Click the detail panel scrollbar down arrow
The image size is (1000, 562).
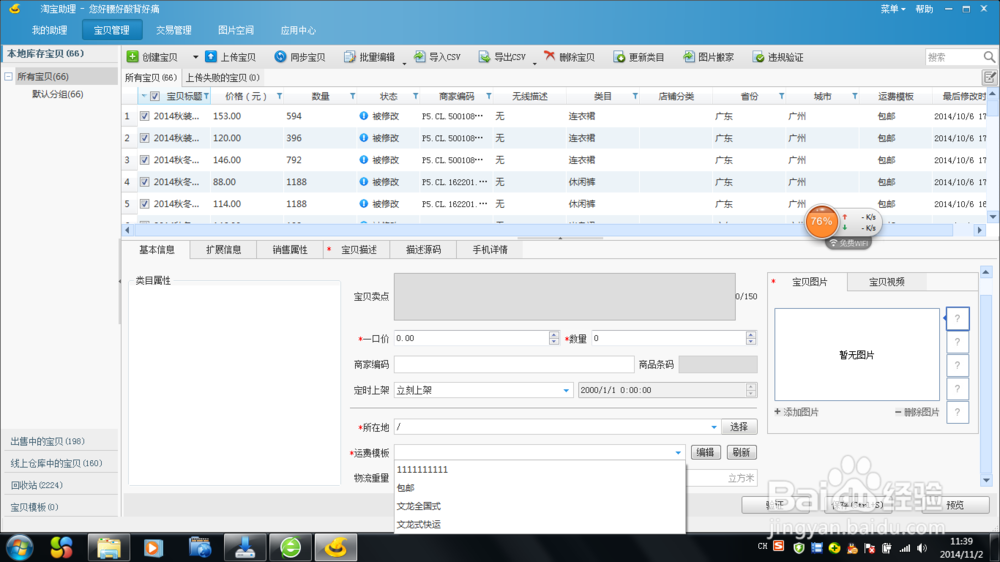[986, 480]
